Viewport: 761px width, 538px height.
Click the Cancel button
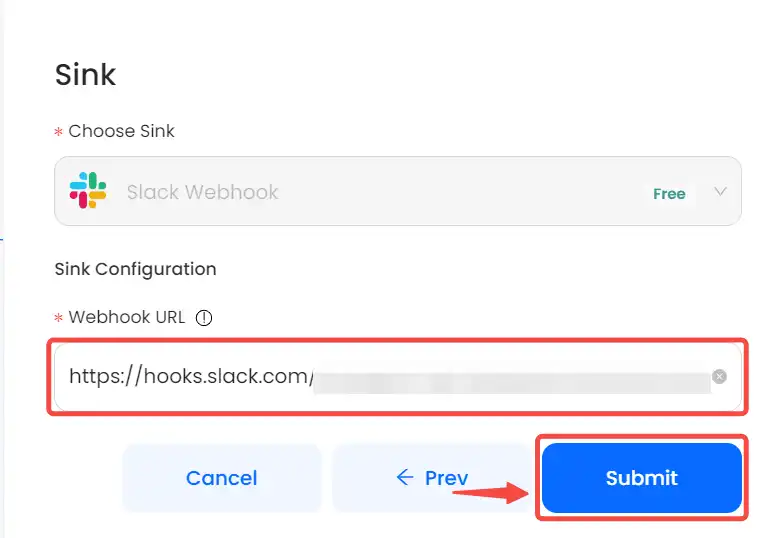[x=221, y=478]
